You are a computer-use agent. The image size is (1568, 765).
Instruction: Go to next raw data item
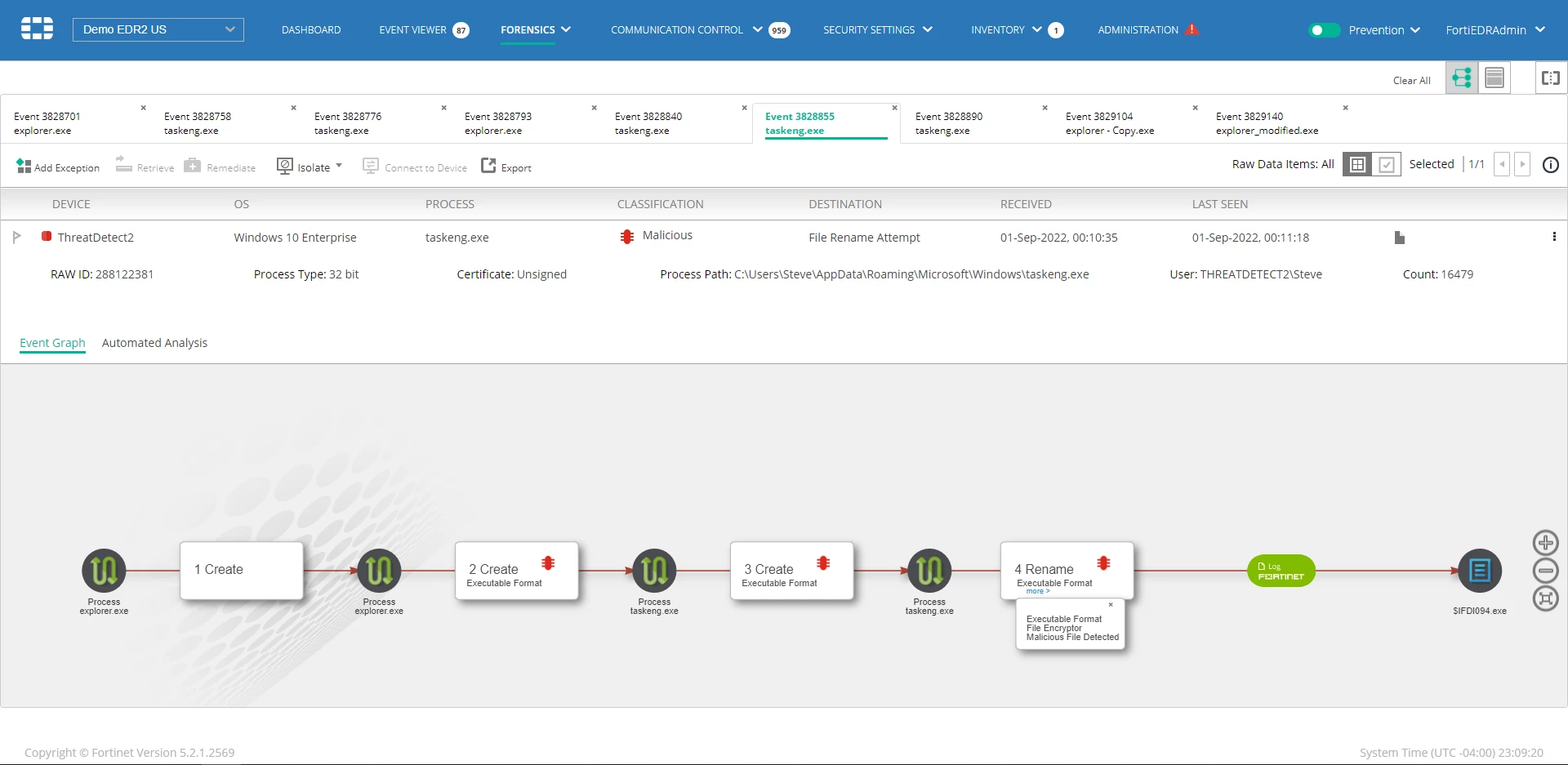pyautogui.click(x=1522, y=164)
